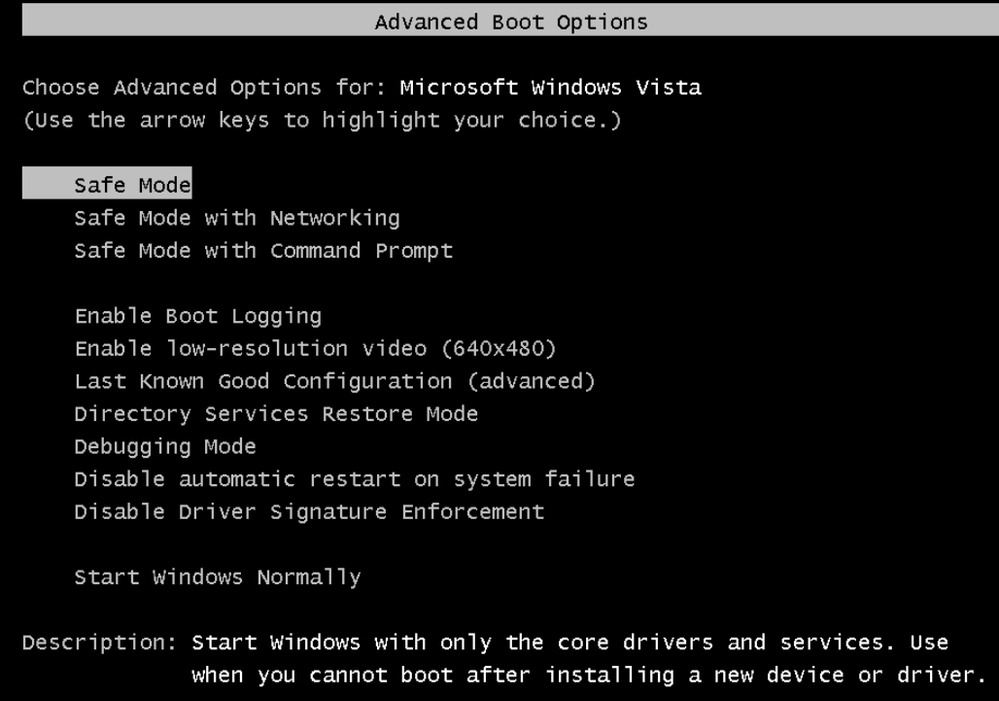Click the arrow keys instruction line

[x=322, y=120]
